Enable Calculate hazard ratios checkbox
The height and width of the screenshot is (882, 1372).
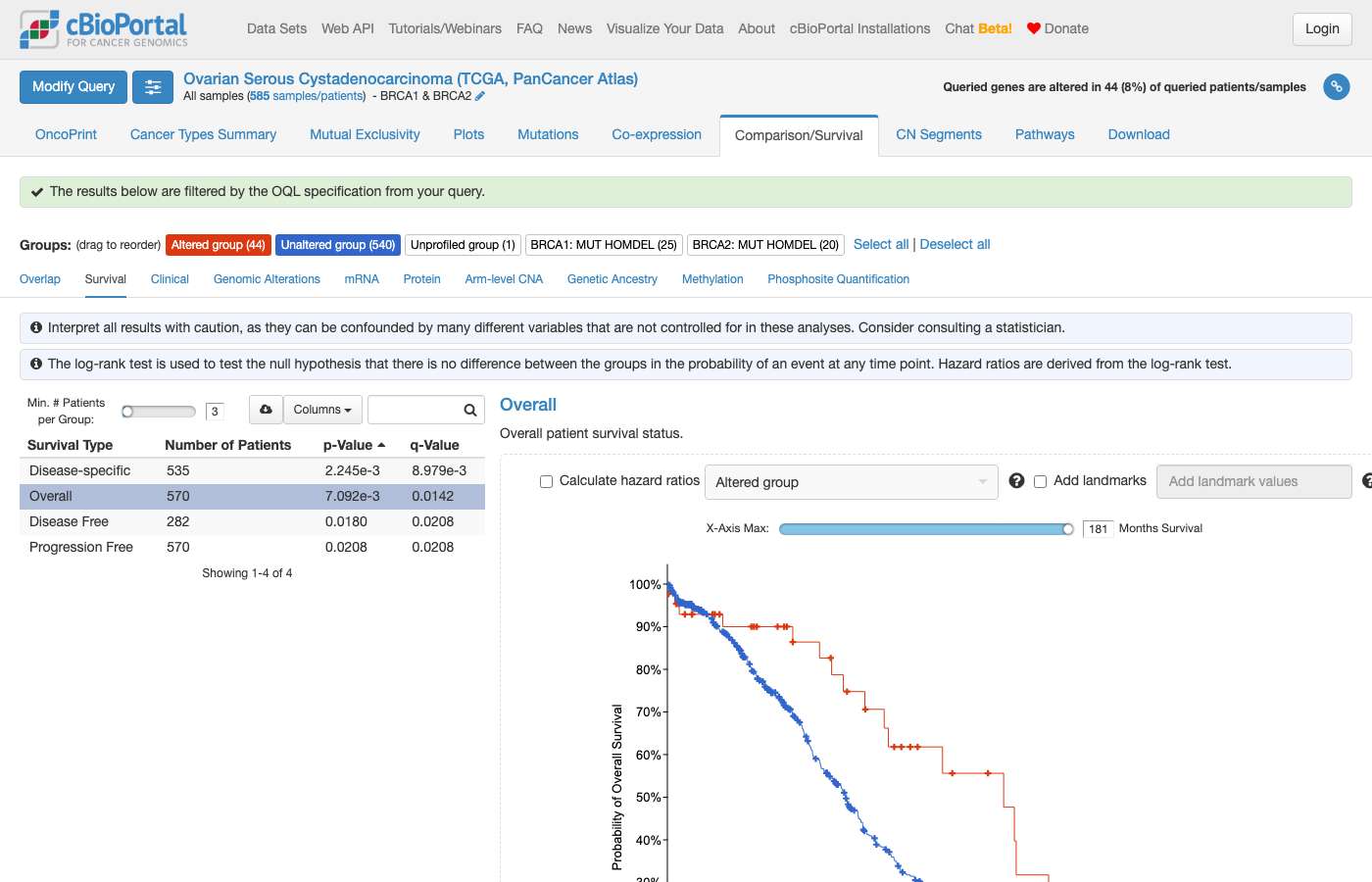(x=546, y=481)
